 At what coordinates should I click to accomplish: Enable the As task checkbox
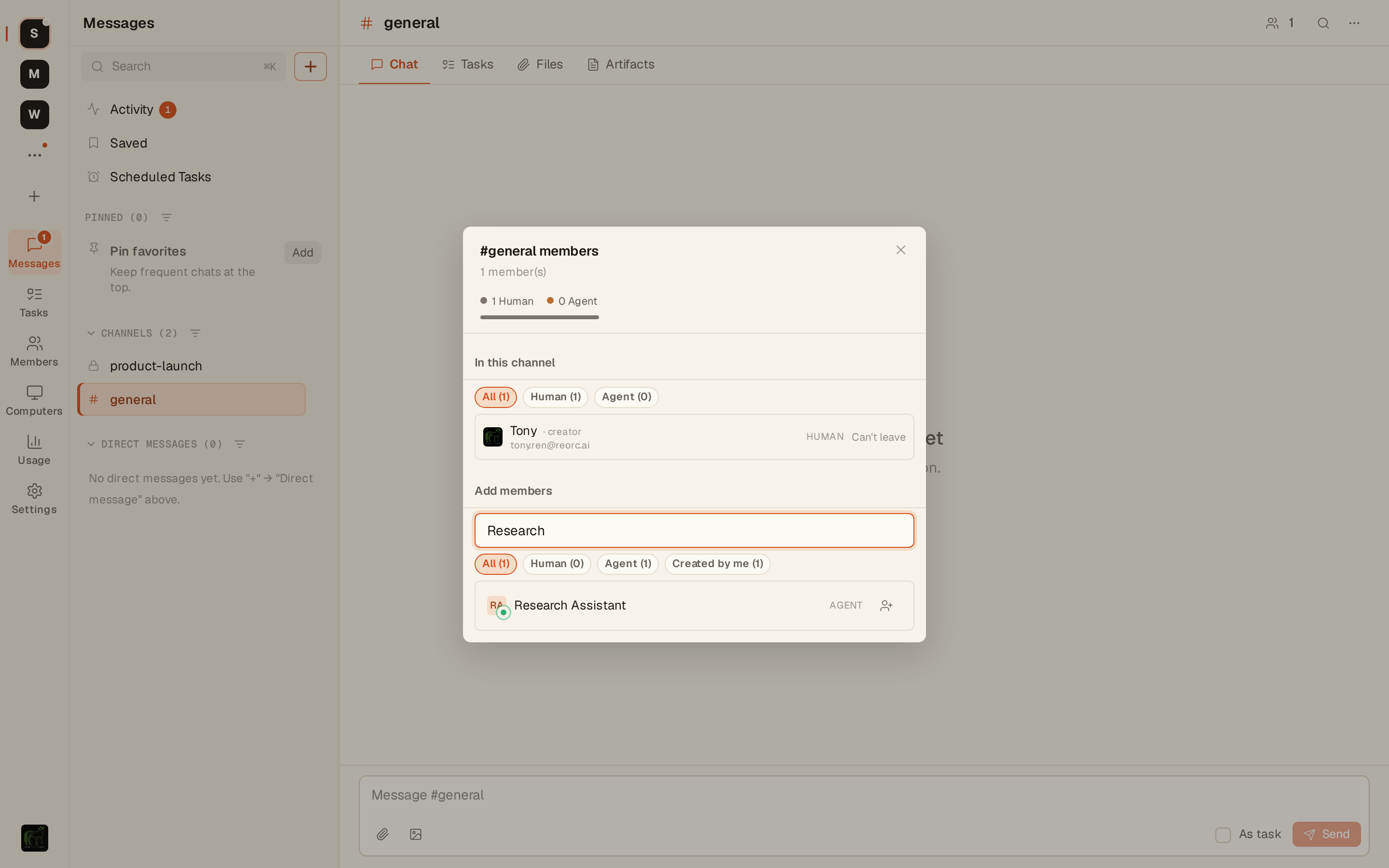[x=1223, y=835]
